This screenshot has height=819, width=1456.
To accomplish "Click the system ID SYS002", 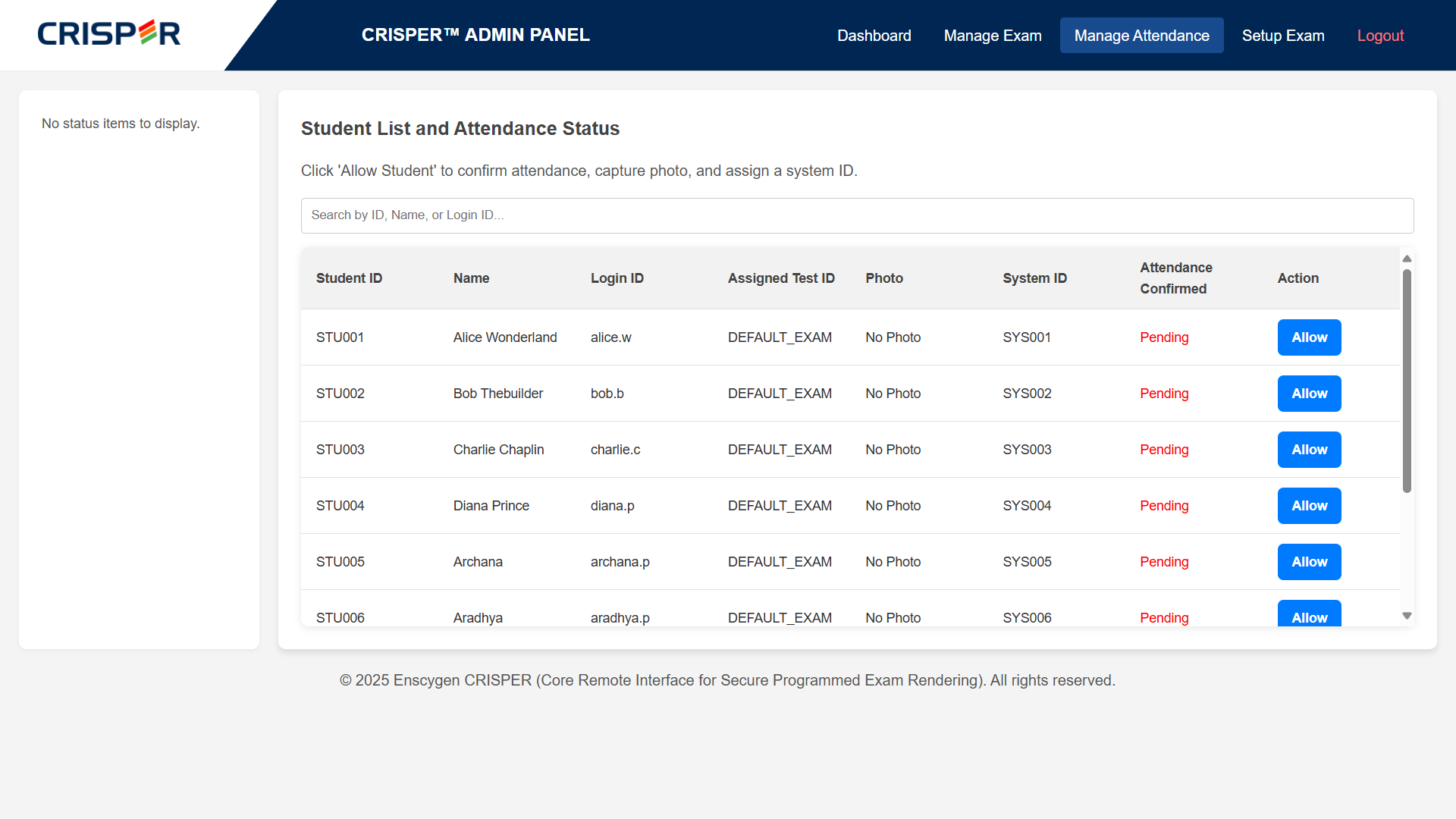I will [x=1026, y=394].
